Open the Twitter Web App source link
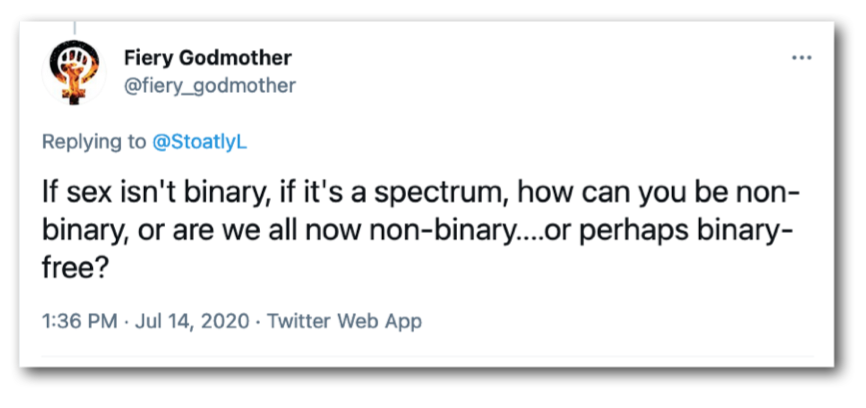This screenshot has height=408, width=866. [345, 321]
